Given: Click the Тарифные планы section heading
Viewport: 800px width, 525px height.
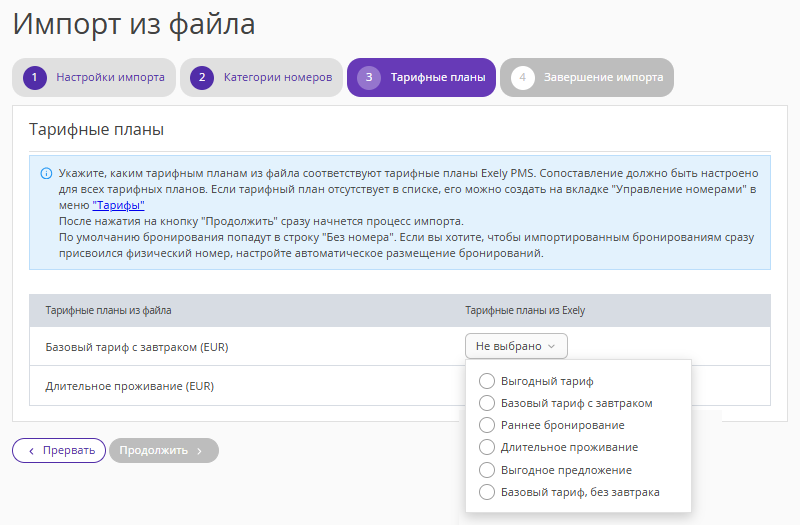Looking at the screenshot, I should click(96, 130).
